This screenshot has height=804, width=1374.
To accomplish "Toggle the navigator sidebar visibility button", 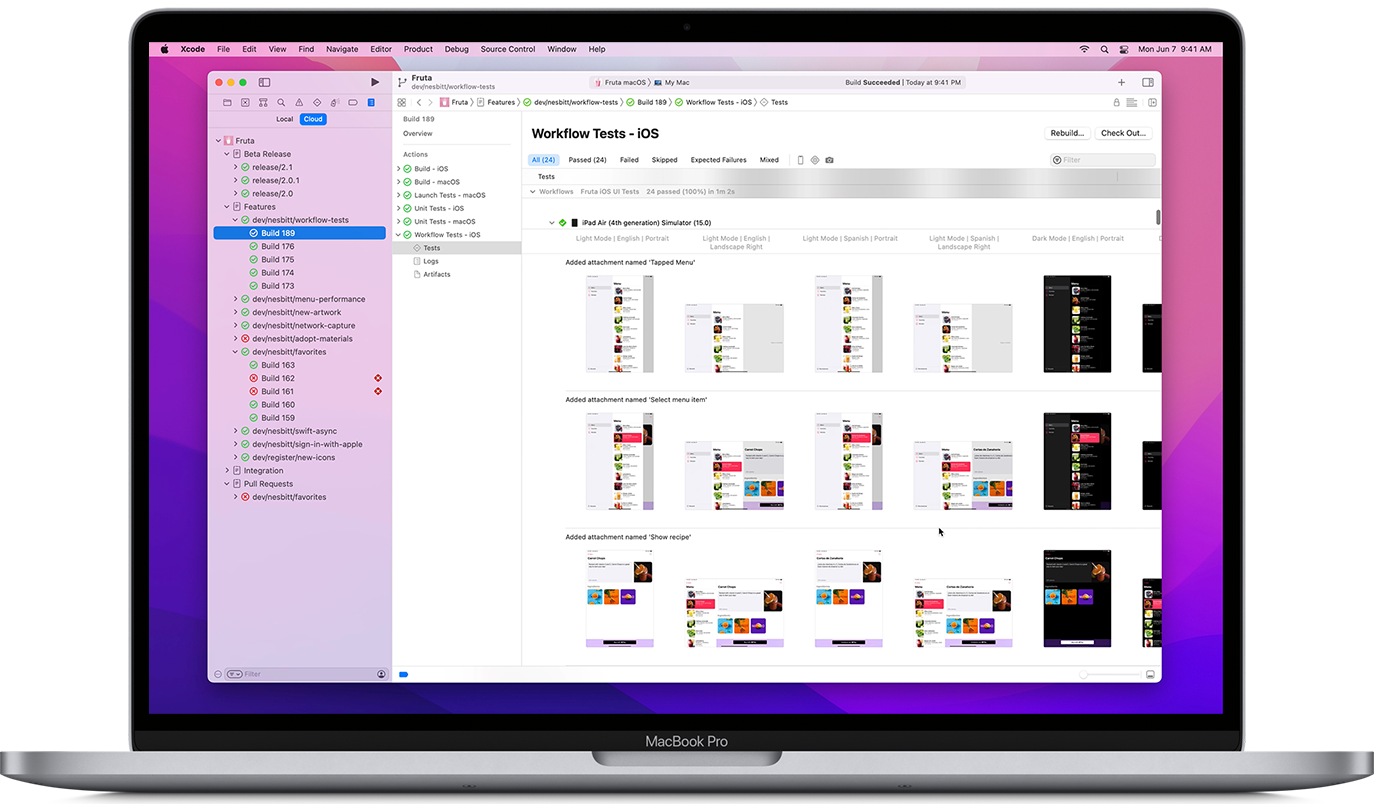I will (x=264, y=82).
